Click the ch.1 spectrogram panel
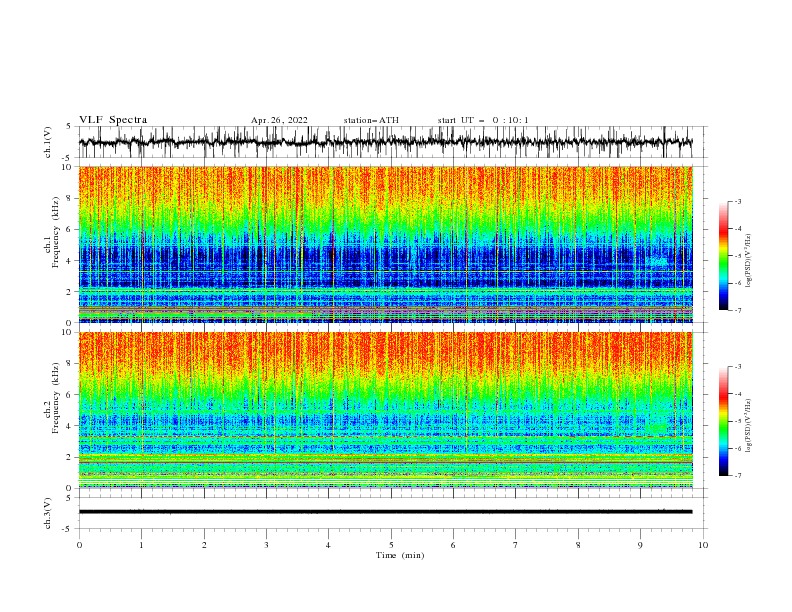 click(386, 244)
